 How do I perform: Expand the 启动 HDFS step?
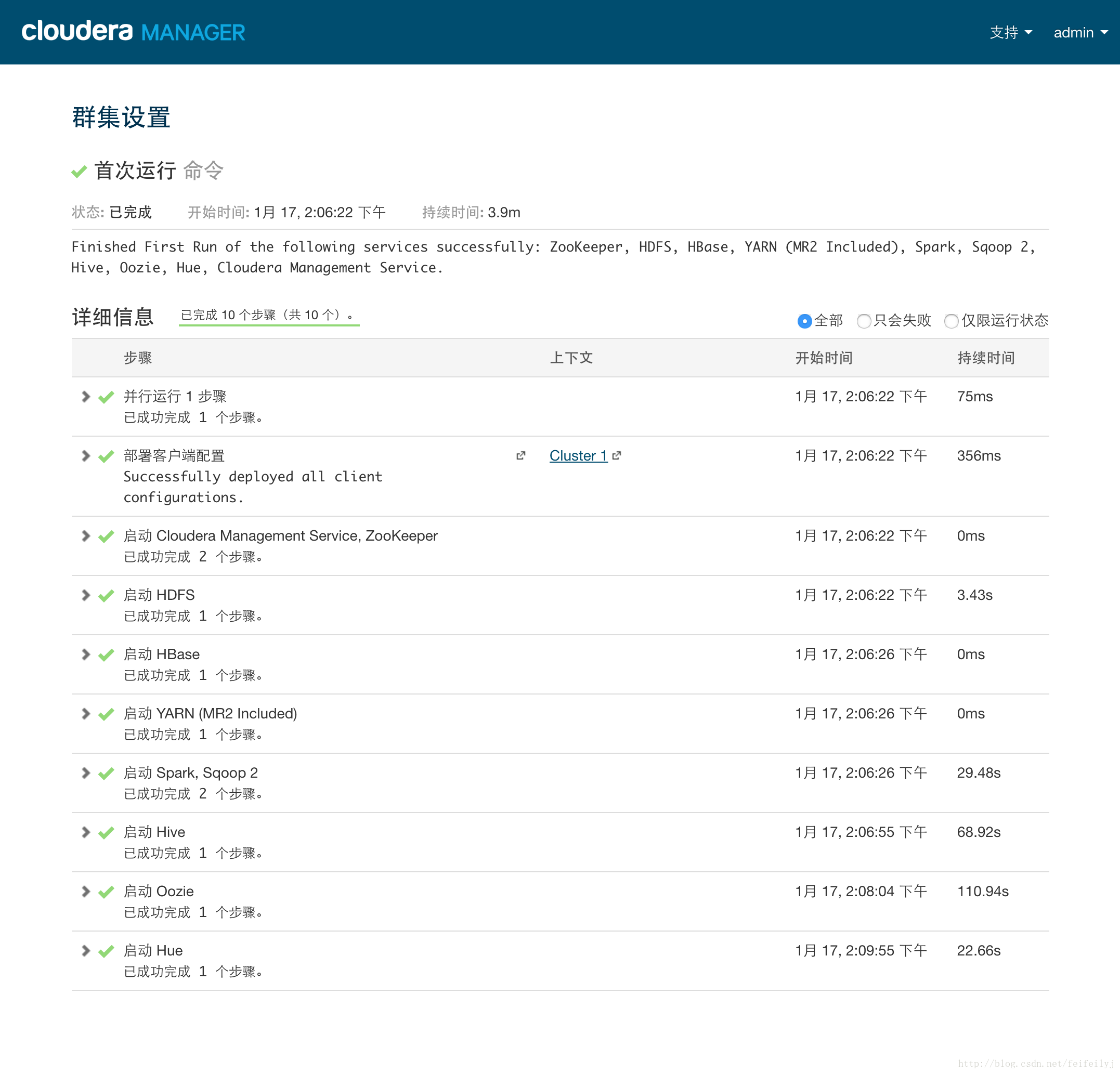click(86, 595)
